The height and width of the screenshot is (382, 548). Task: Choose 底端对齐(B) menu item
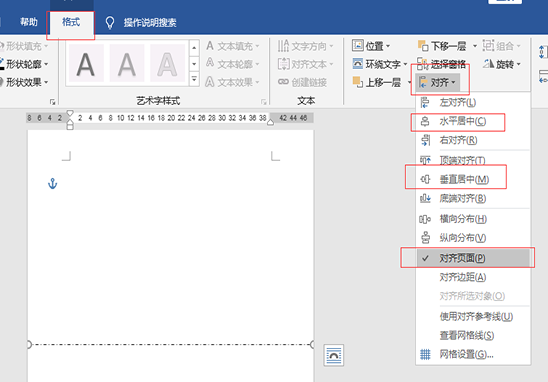(x=473, y=199)
